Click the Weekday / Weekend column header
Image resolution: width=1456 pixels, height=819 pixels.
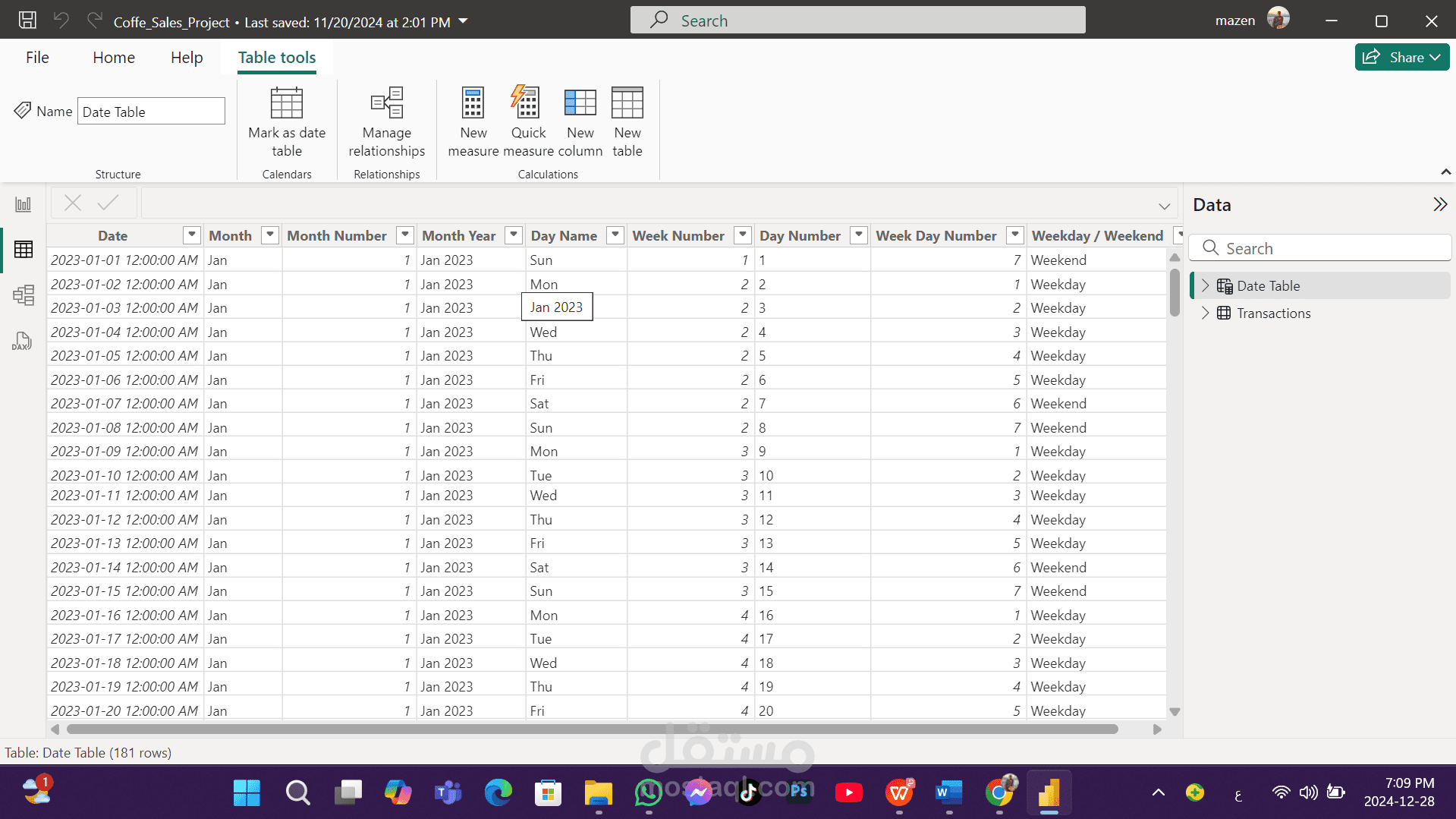[1097, 235]
